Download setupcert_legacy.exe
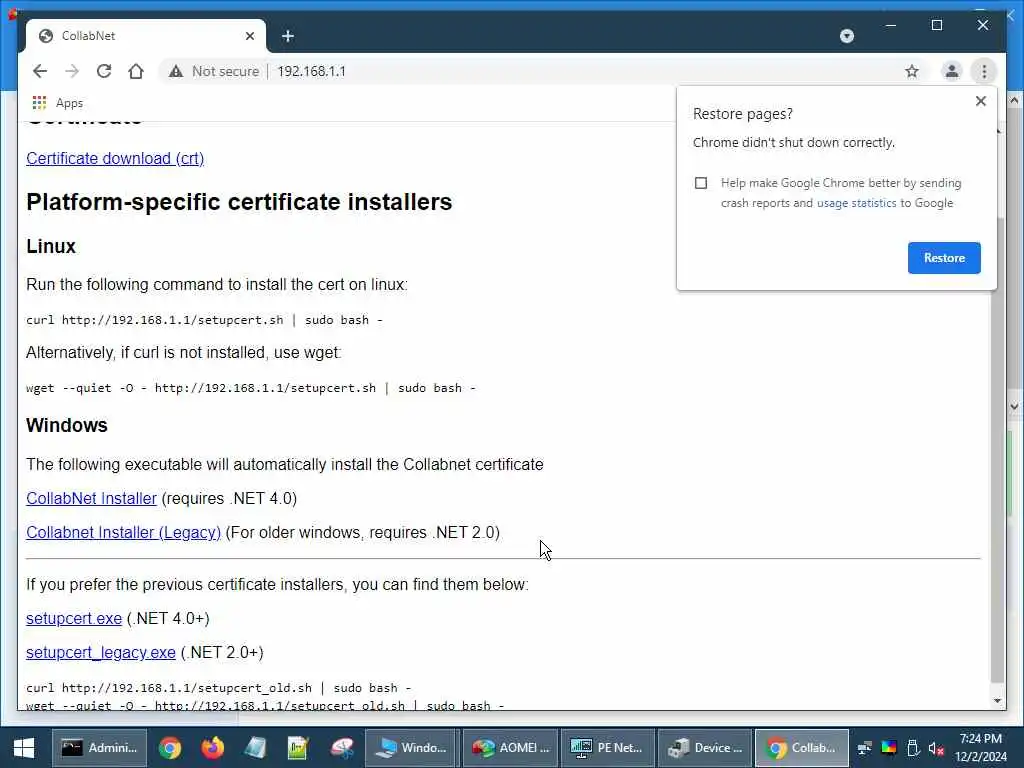This screenshot has width=1024, height=768. [101, 652]
